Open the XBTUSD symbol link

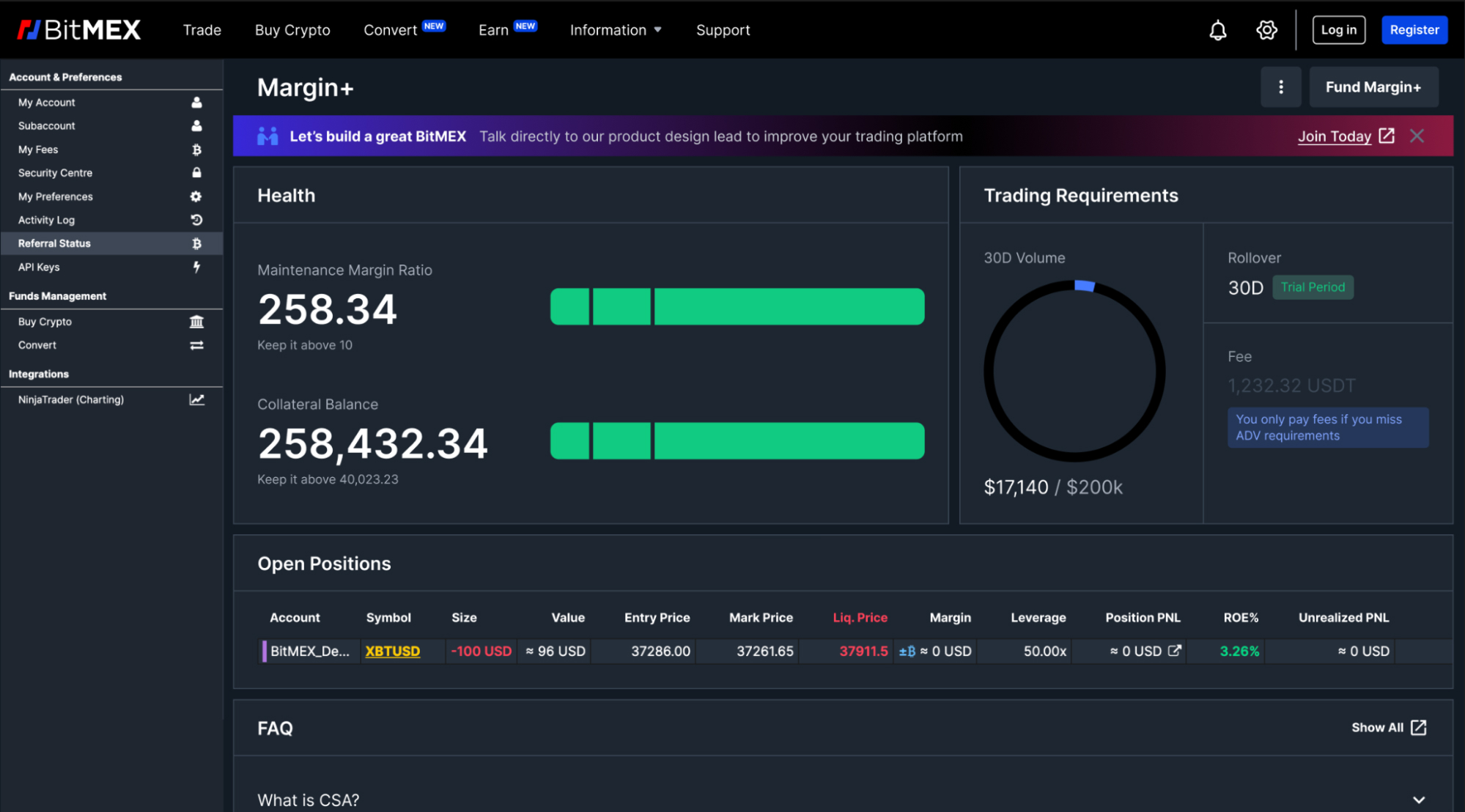click(392, 651)
